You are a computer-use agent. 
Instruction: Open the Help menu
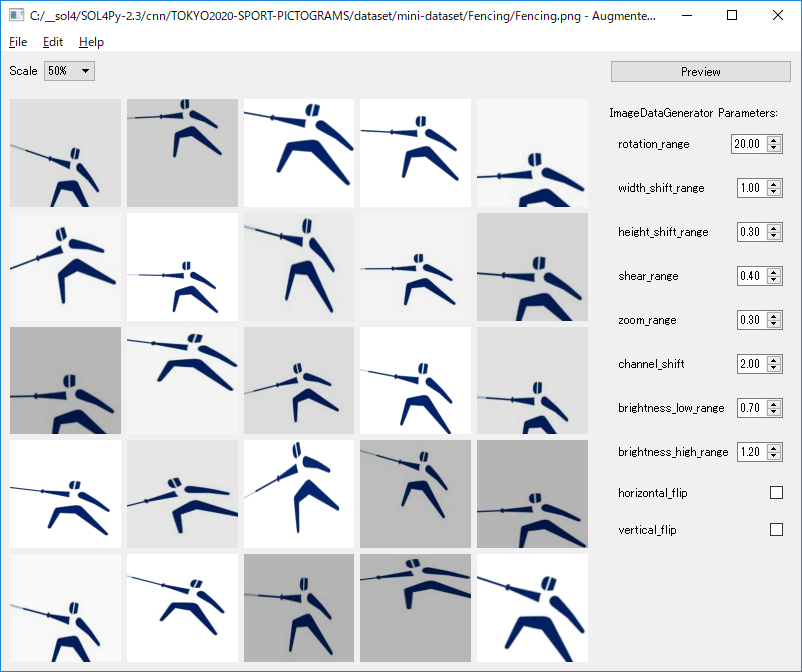pyautogui.click(x=91, y=42)
